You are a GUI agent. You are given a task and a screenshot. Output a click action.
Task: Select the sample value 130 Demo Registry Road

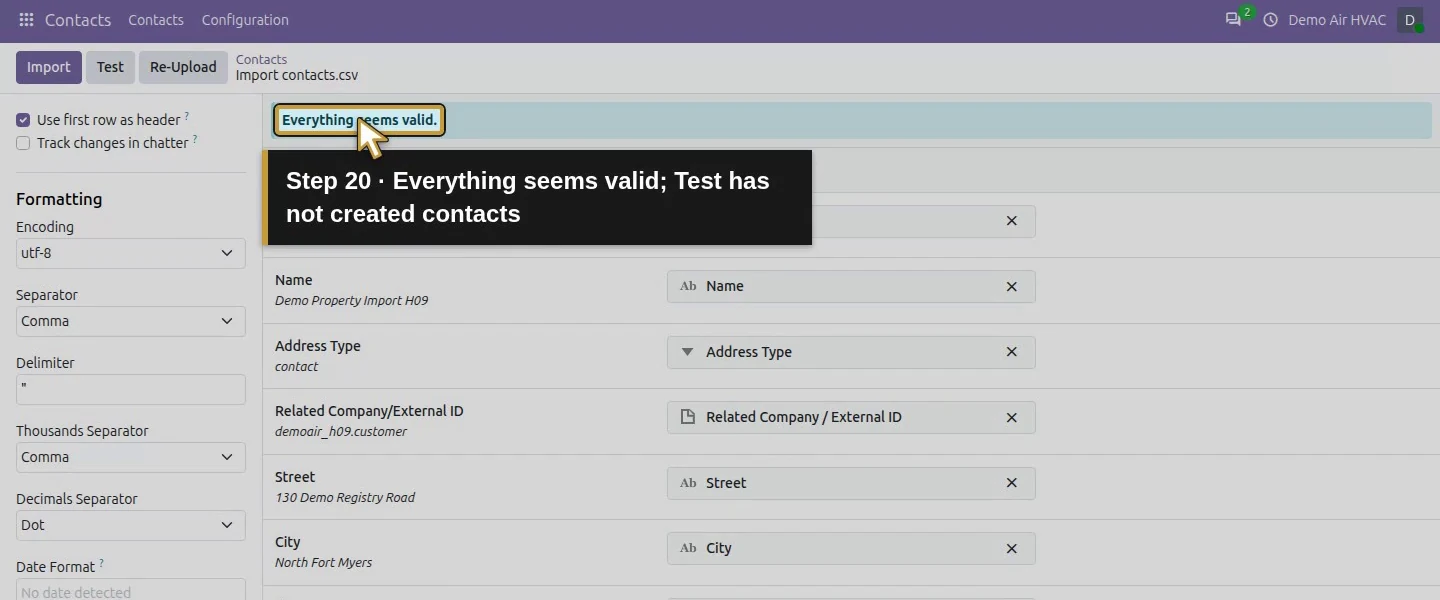[345, 498]
